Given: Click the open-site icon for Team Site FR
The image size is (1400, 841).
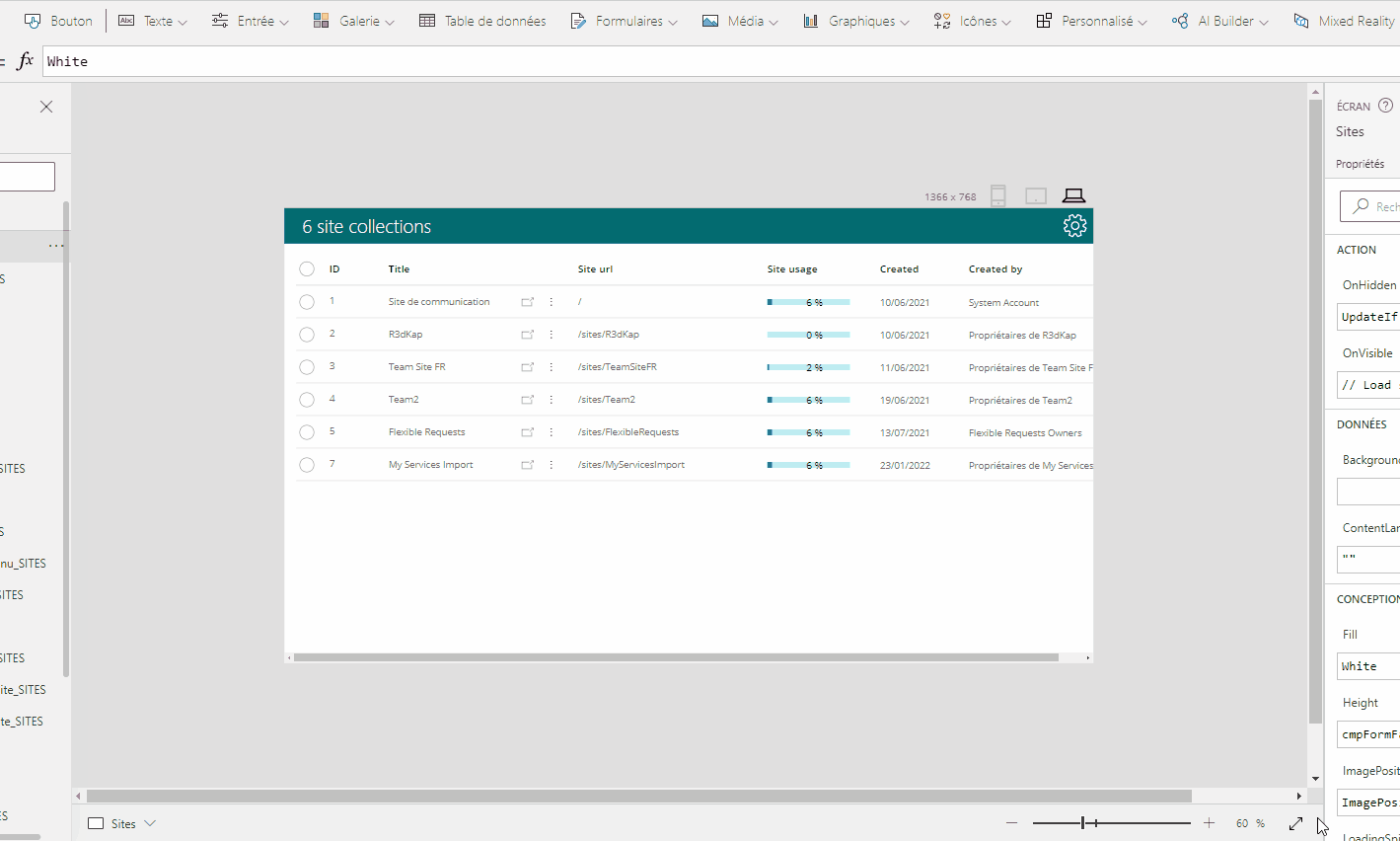Looking at the screenshot, I should point(528,367).
